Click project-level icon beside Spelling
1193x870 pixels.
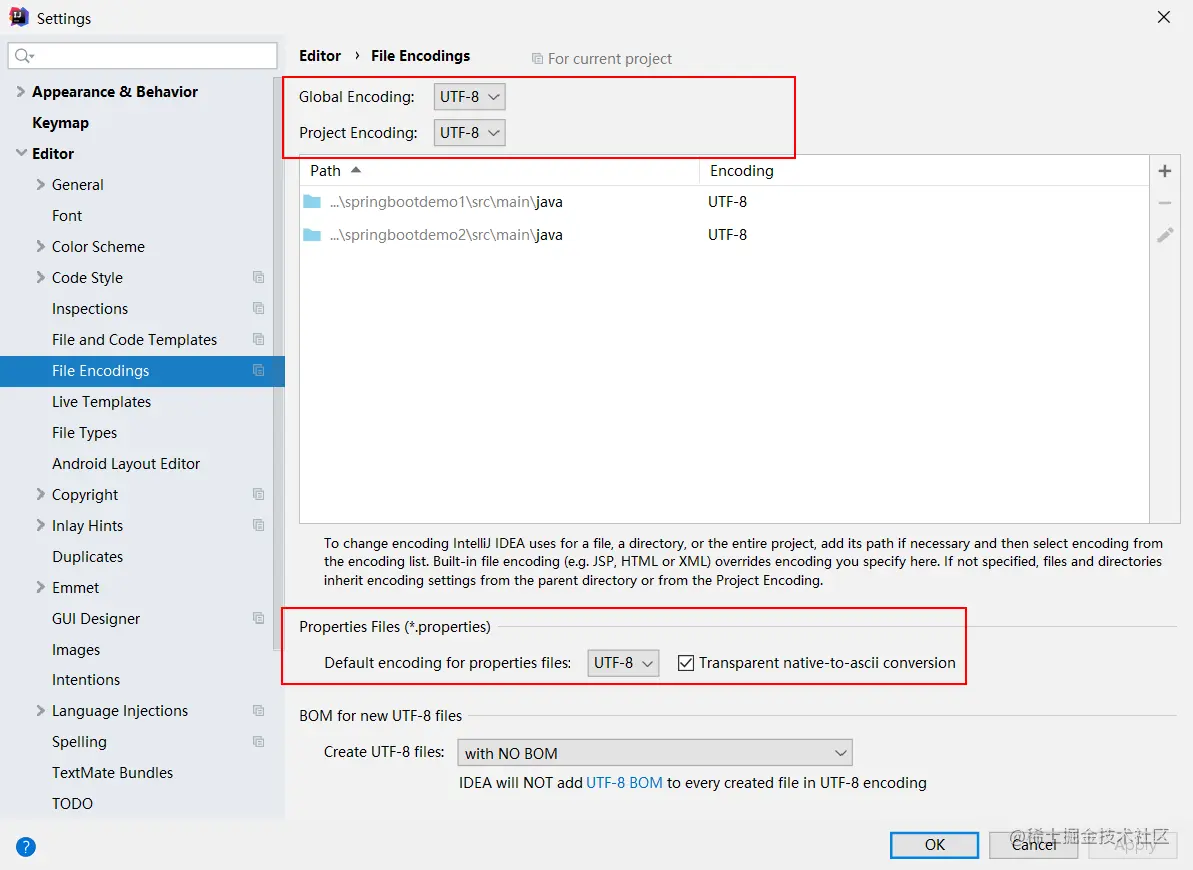(x=259, y=742)
